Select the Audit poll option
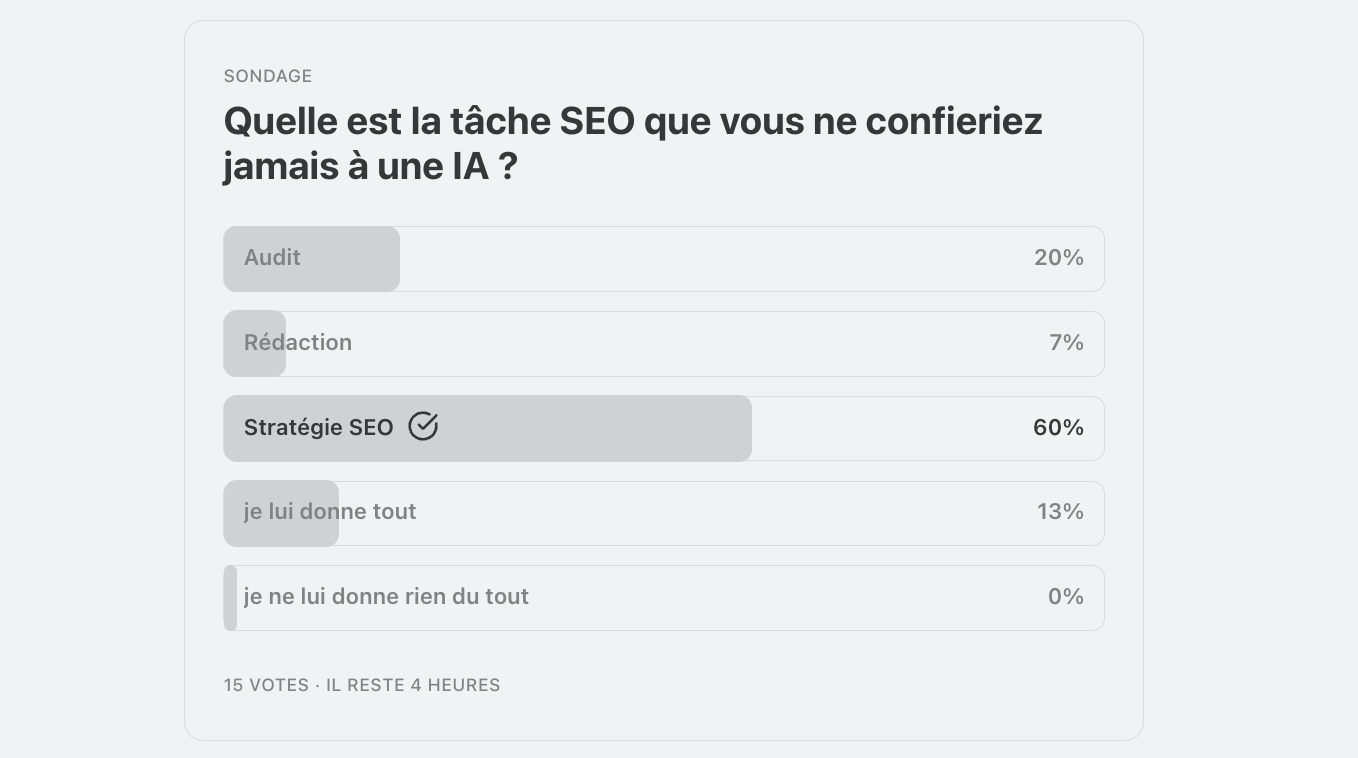 pos(664,259)
